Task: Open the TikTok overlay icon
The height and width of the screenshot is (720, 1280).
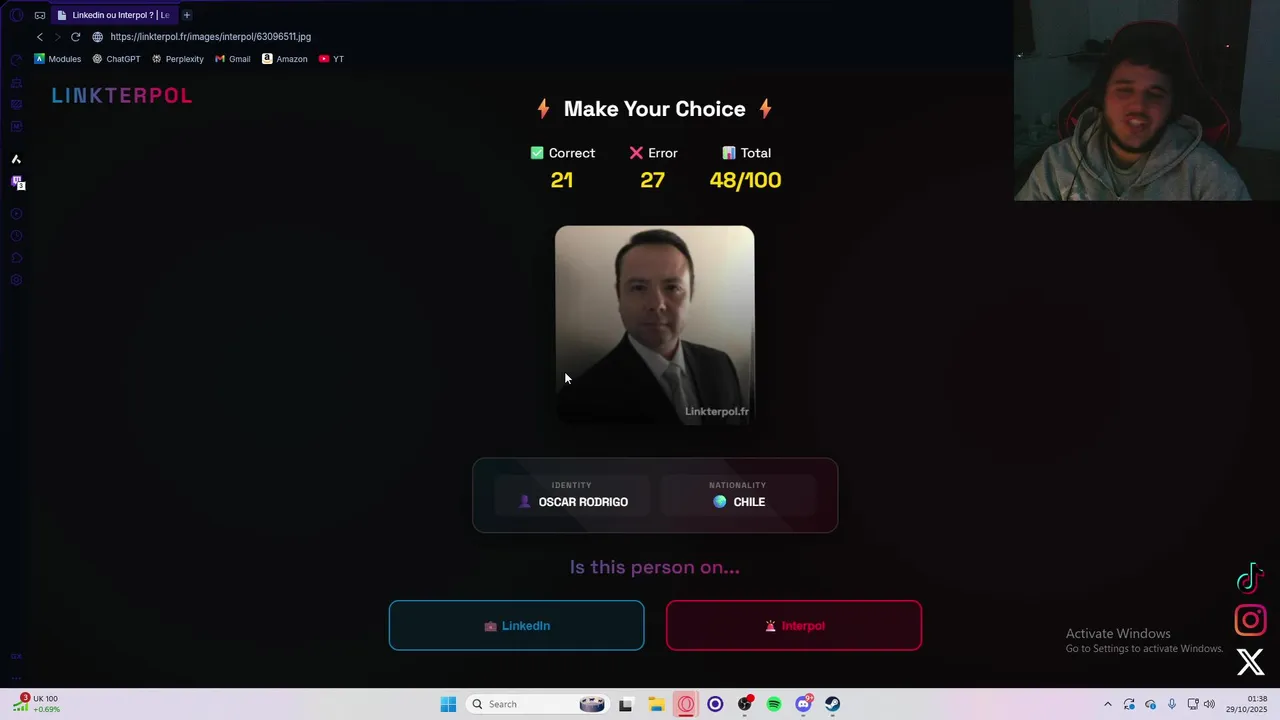Action: tap(1250, 579)
